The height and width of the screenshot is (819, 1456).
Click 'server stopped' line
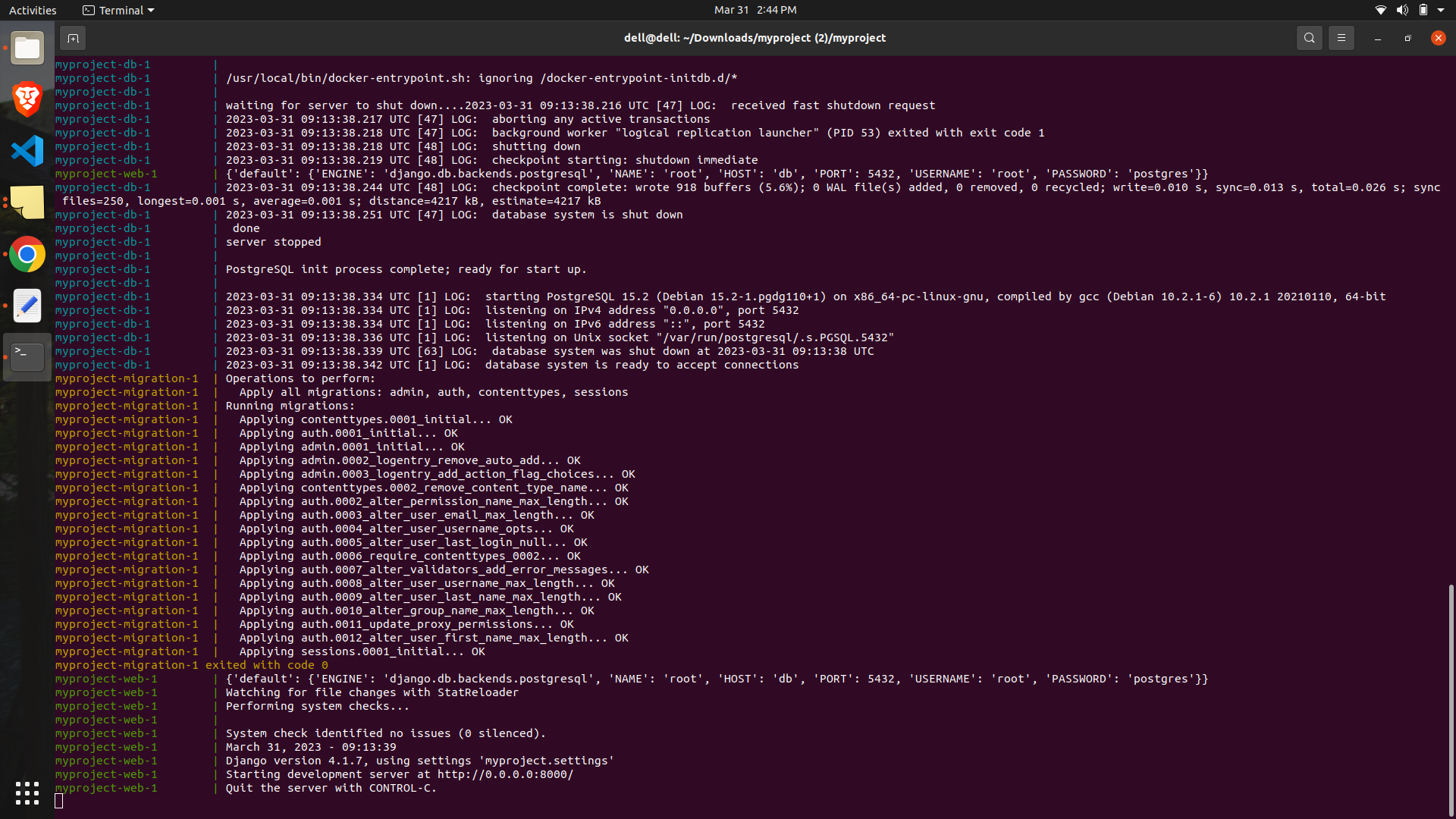click(x=273, y=242)
